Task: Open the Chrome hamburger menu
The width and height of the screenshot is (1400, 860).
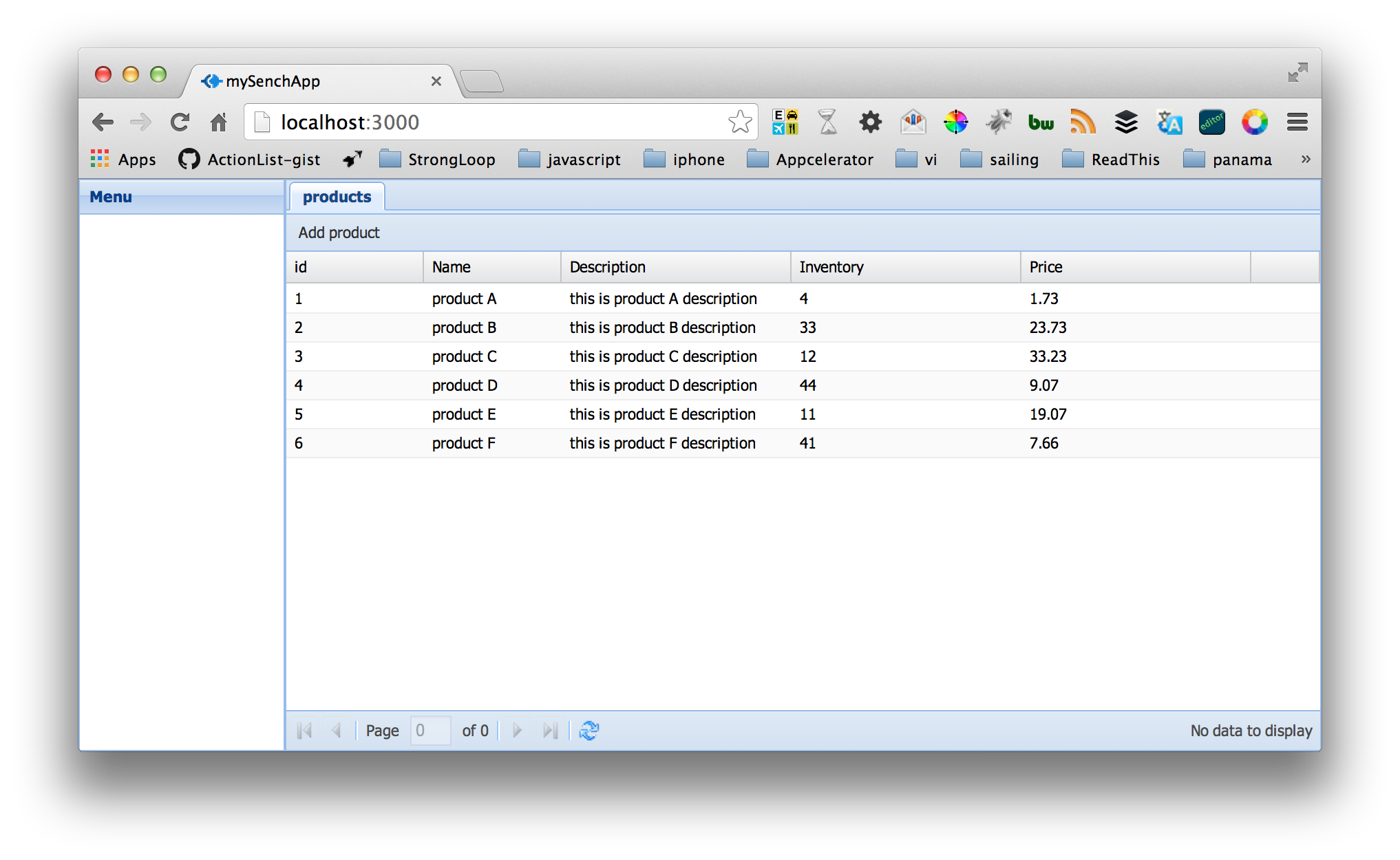Action: tap(1297, 122)
